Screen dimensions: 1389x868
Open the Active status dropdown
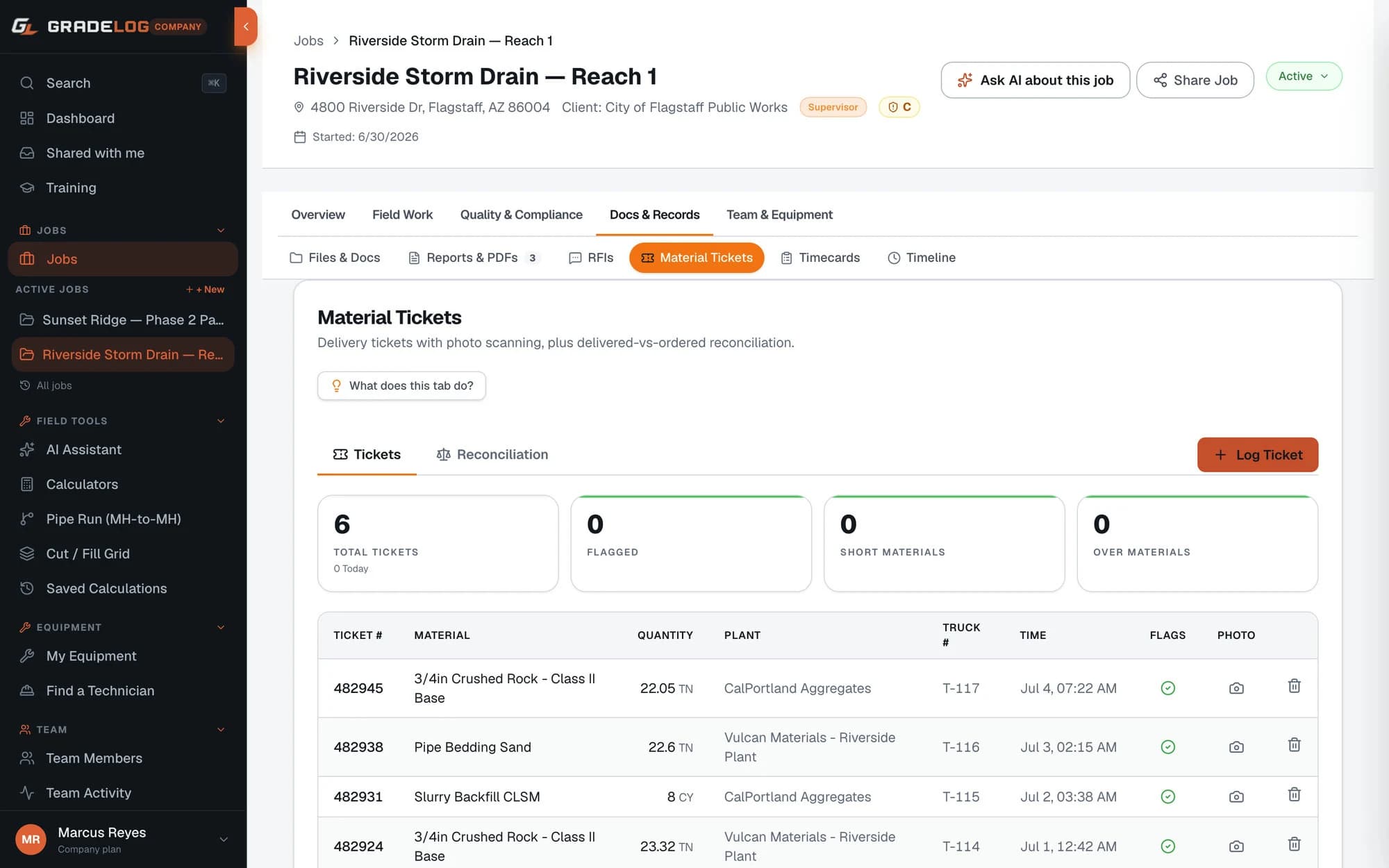click(x=1304, y=76)
